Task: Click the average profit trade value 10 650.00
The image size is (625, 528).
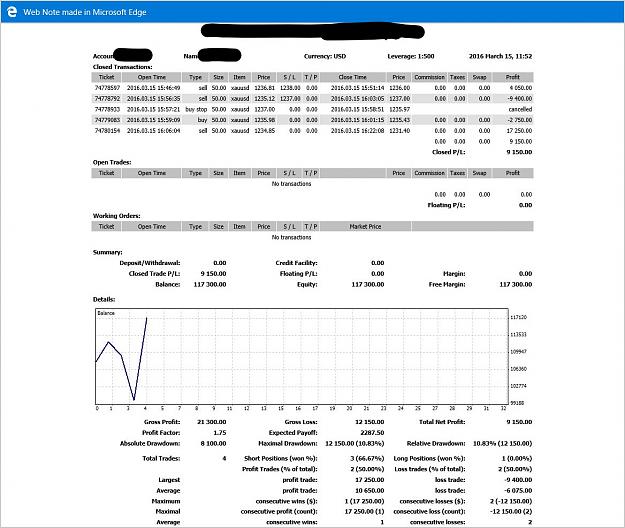Action: point(369,491)
